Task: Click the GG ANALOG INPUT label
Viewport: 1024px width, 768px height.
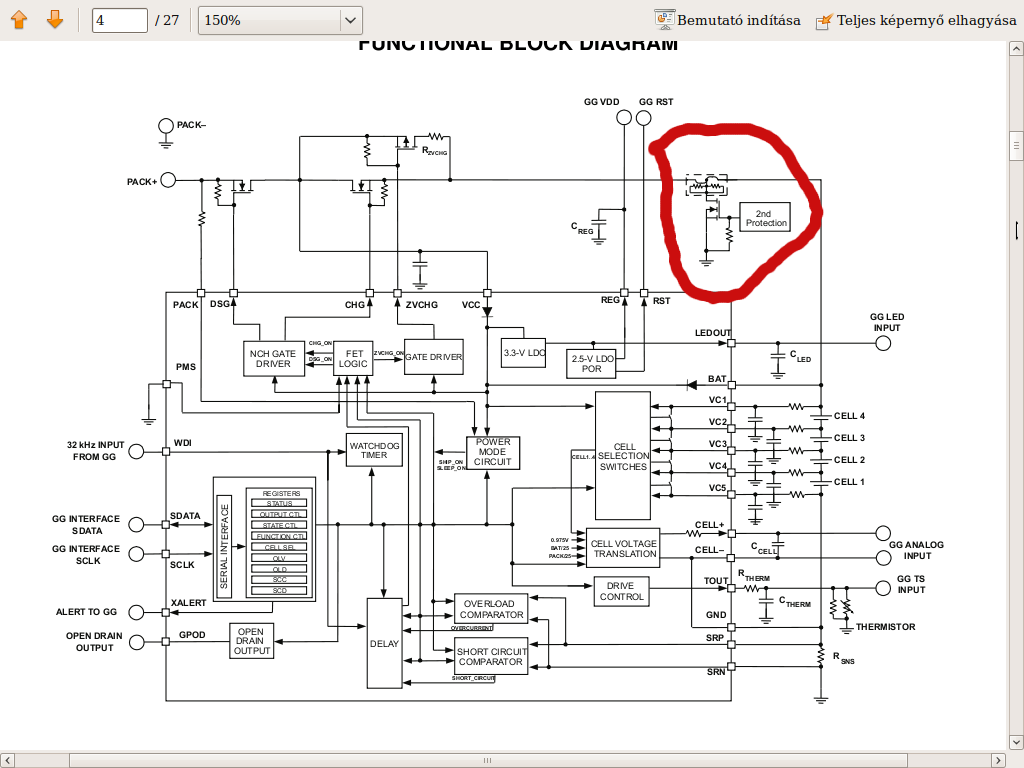Action: [916, 550]
